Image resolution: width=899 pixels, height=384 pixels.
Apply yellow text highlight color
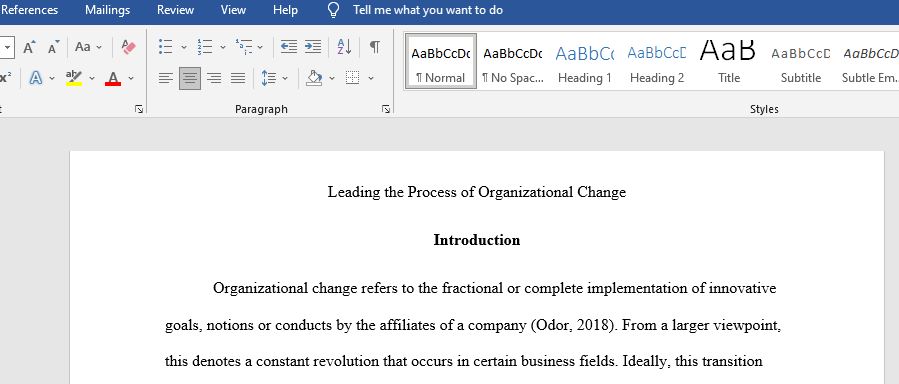pyautogui.click(x=74, y=78)
